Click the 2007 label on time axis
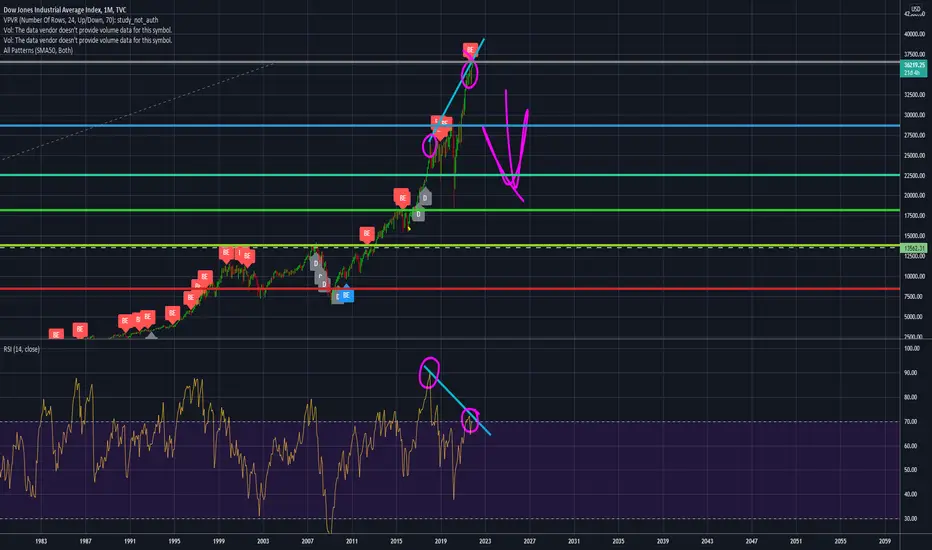The width and height of the screenshot is (932, 550). click(307, 541)
